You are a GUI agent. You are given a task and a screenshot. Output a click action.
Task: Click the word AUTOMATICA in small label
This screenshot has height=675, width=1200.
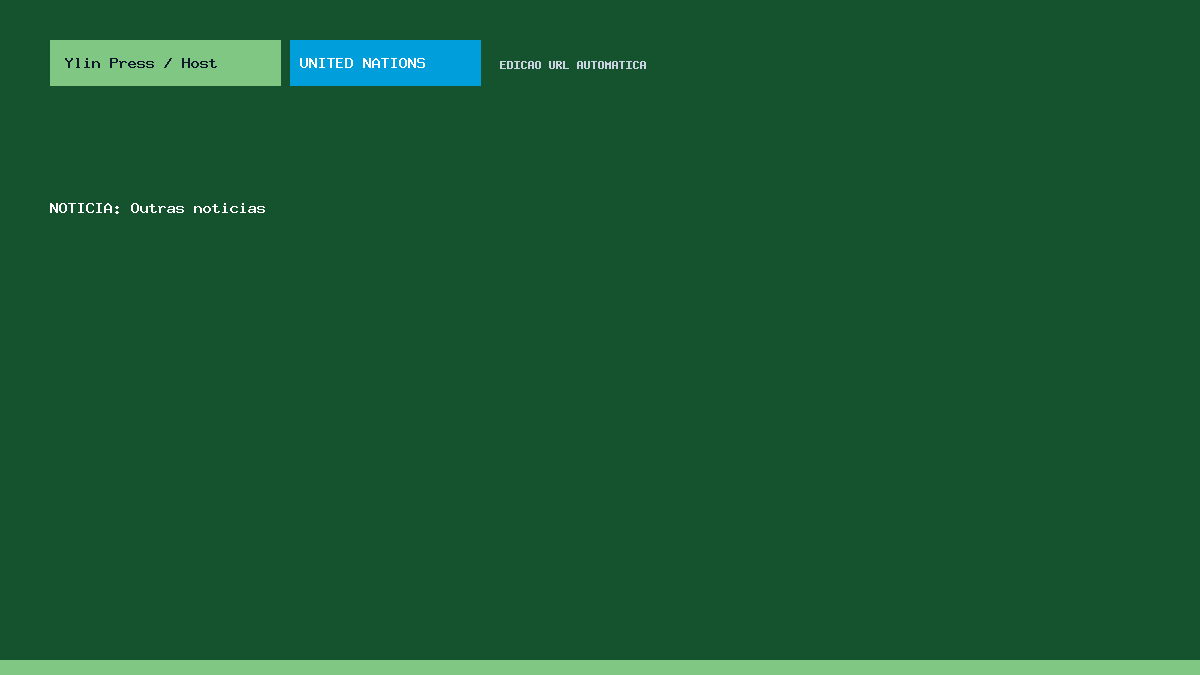611,65
